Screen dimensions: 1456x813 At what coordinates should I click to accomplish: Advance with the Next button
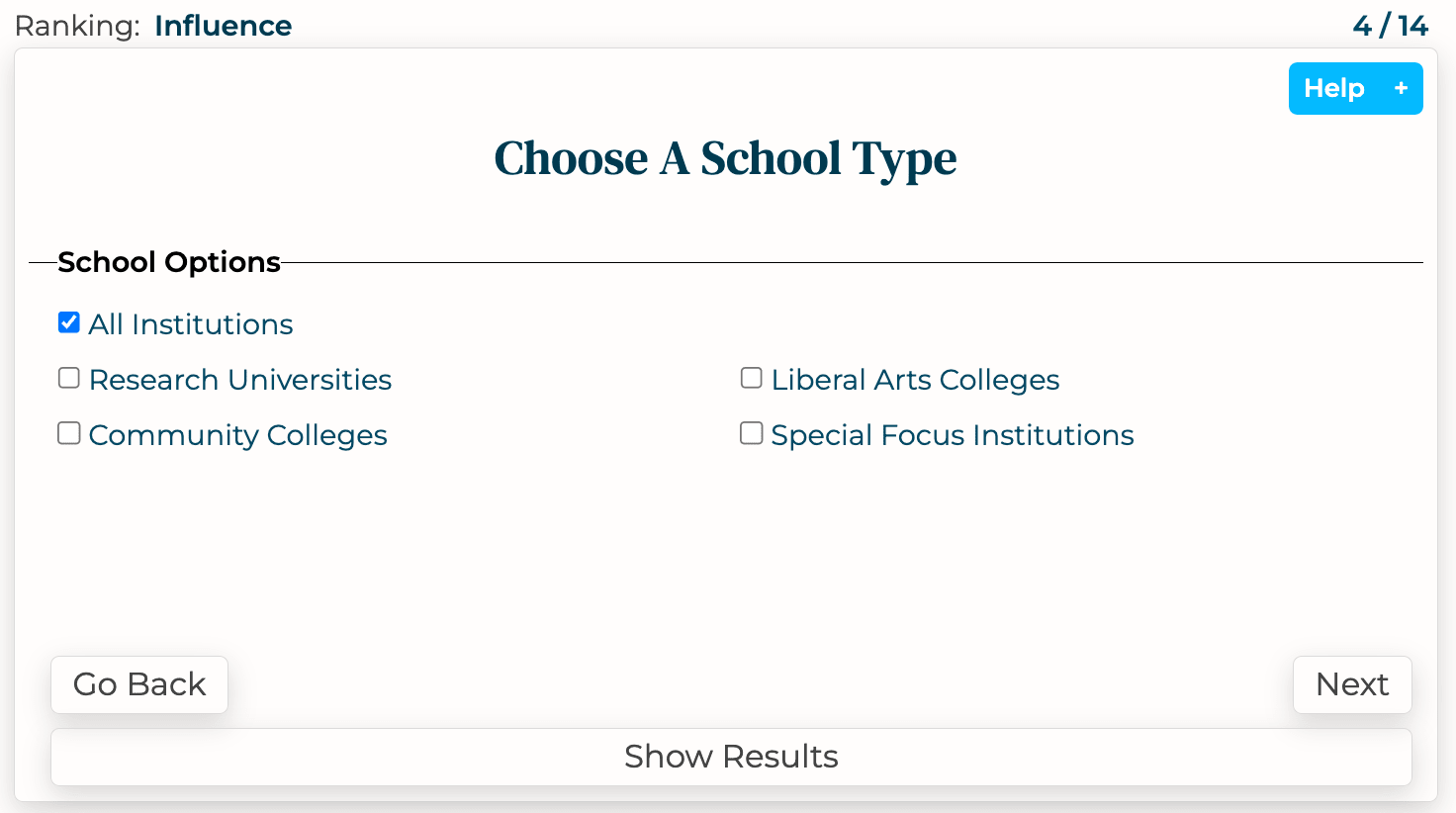[x=1352, y=683]
